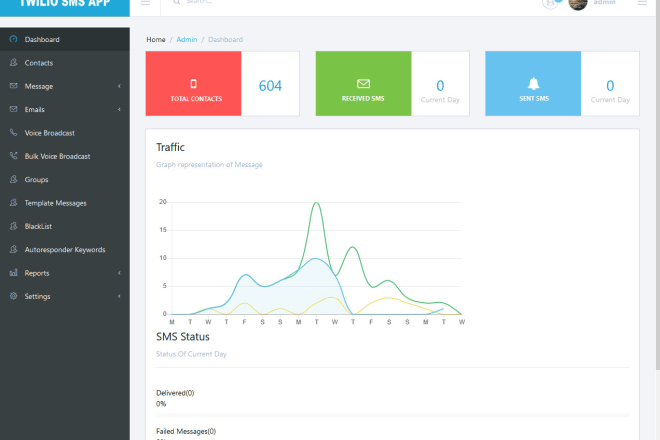Click the 20 value on chart y-axis
This screenshot has width=660, height=440.
click(163, 202)
